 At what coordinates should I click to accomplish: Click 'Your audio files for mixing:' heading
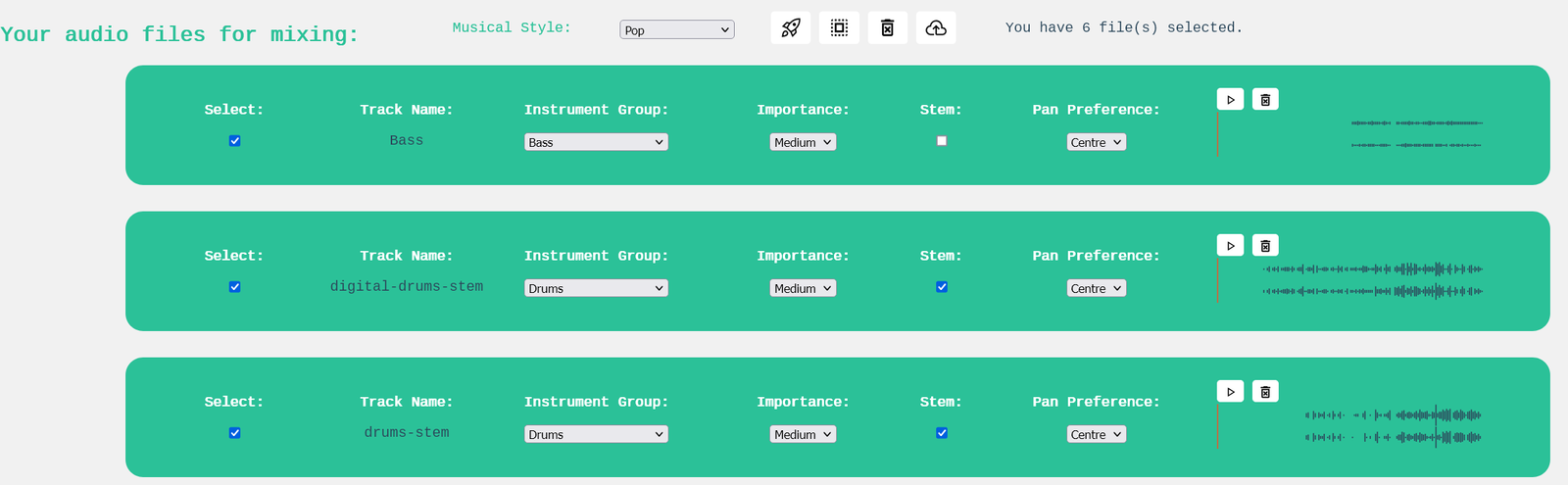pyautogui.click(x=179, y=34)
